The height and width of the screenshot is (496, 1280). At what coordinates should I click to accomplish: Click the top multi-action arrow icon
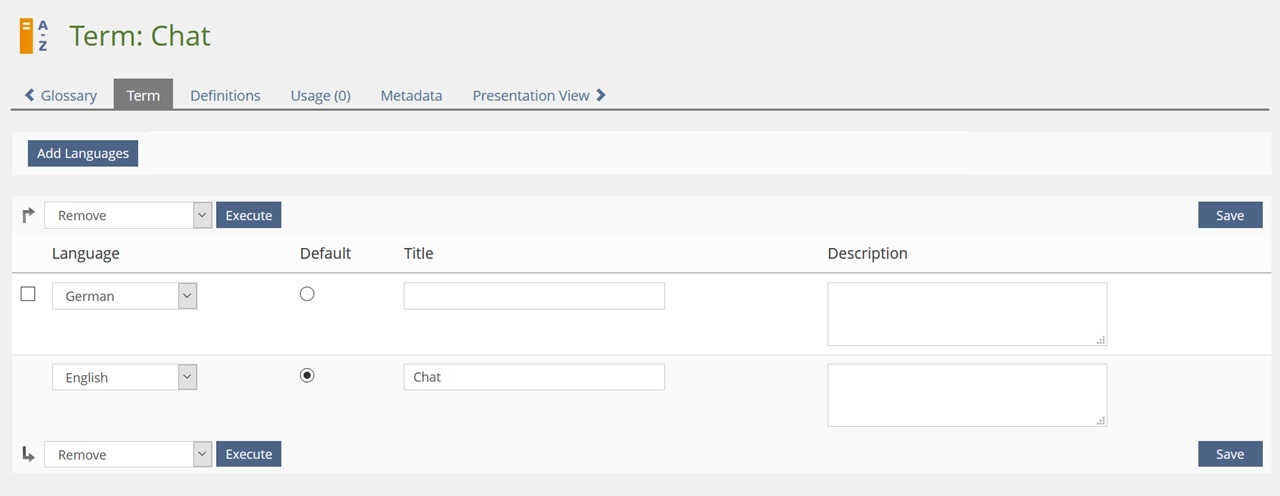28,214
